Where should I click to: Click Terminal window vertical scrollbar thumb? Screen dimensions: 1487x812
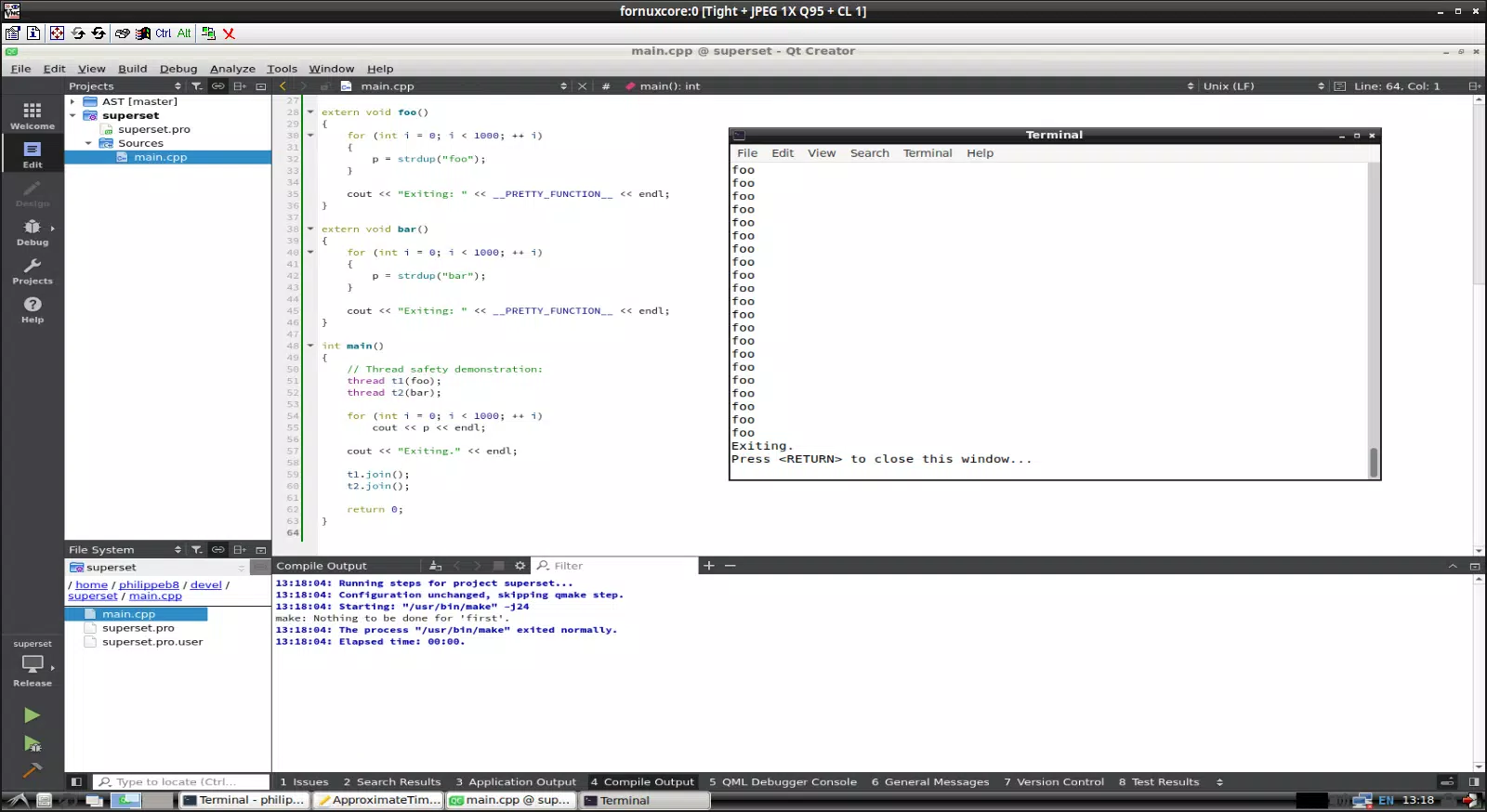click(x=1374, y=462)
